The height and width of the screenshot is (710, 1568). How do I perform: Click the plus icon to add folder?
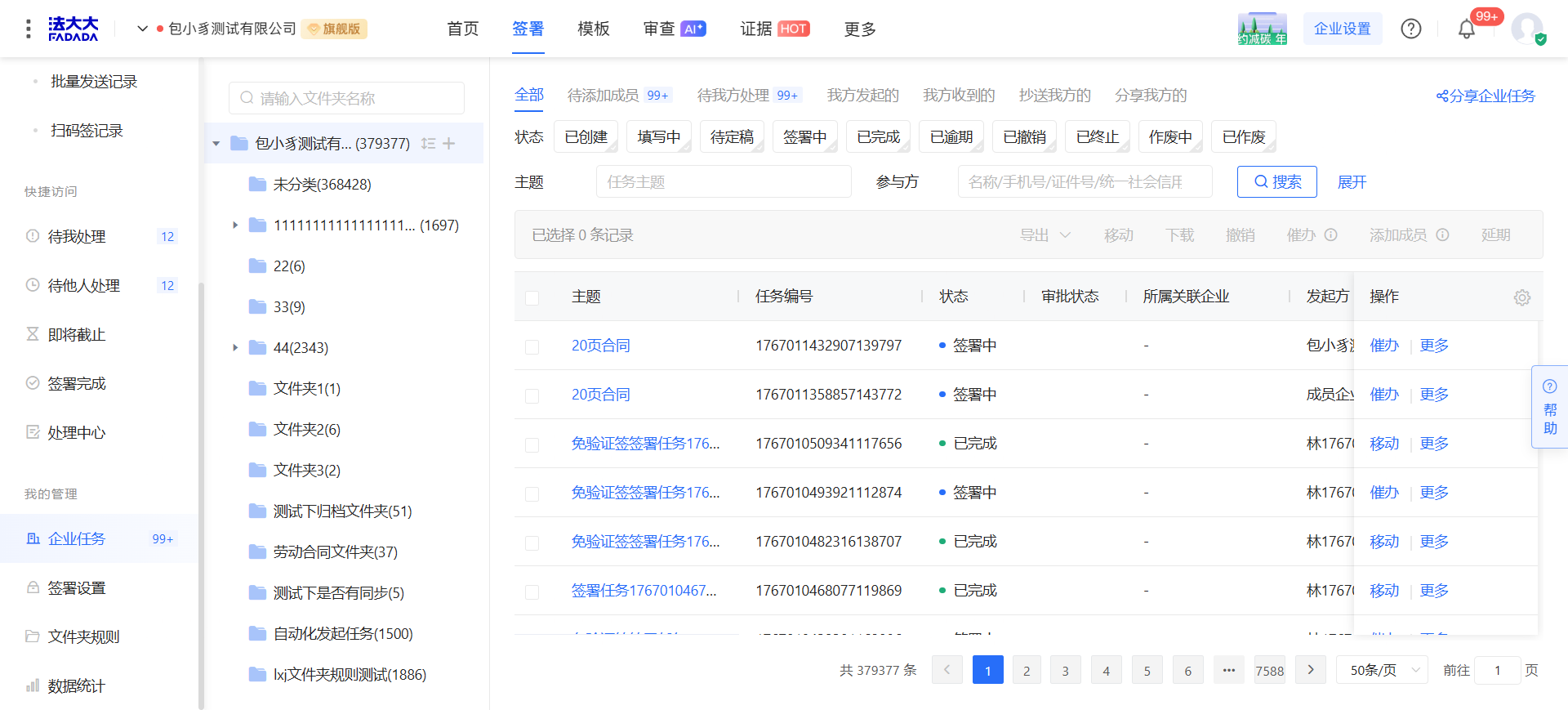point(449,144)
